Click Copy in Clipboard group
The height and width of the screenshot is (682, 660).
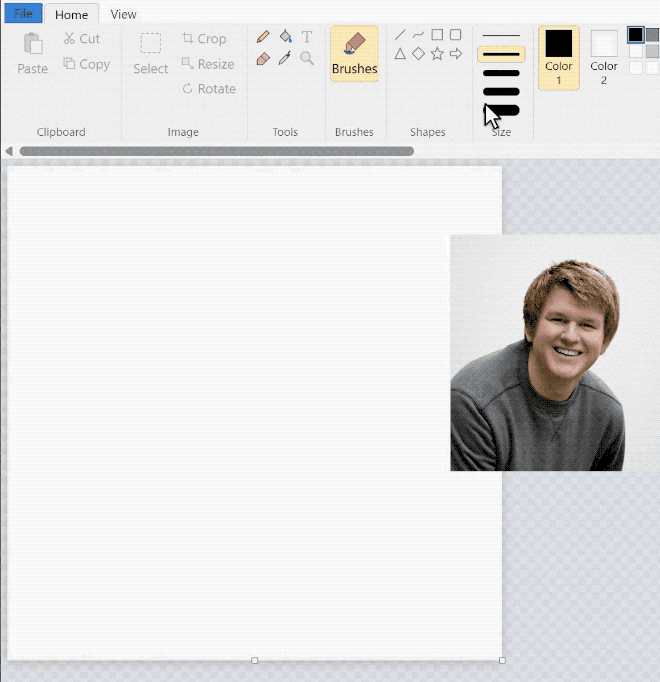click(87, 64)
